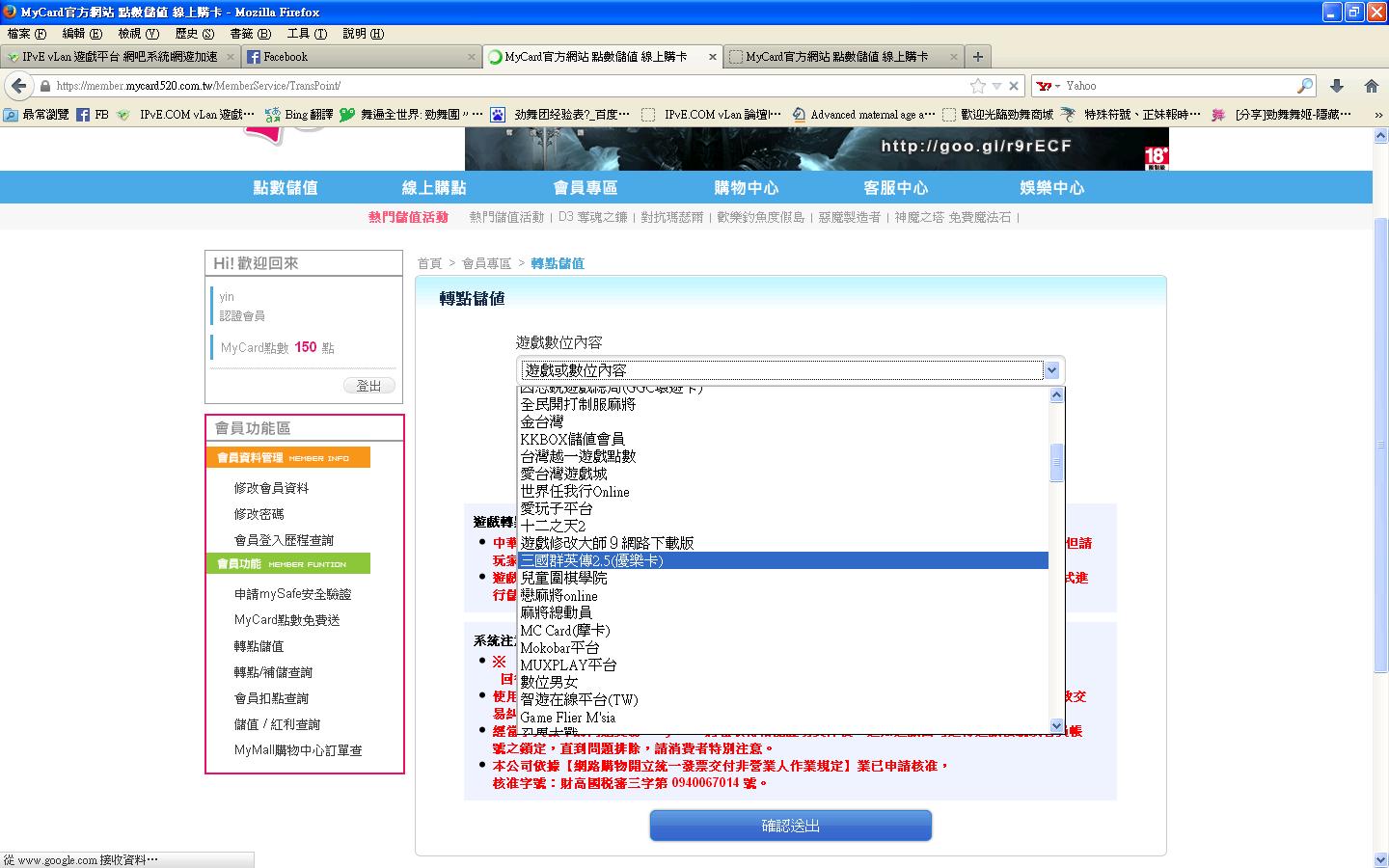The width and height of the screenshot is (1389, 868).
Task: Open 客服中心 in the blue navigation
Action: coord(896,188)
